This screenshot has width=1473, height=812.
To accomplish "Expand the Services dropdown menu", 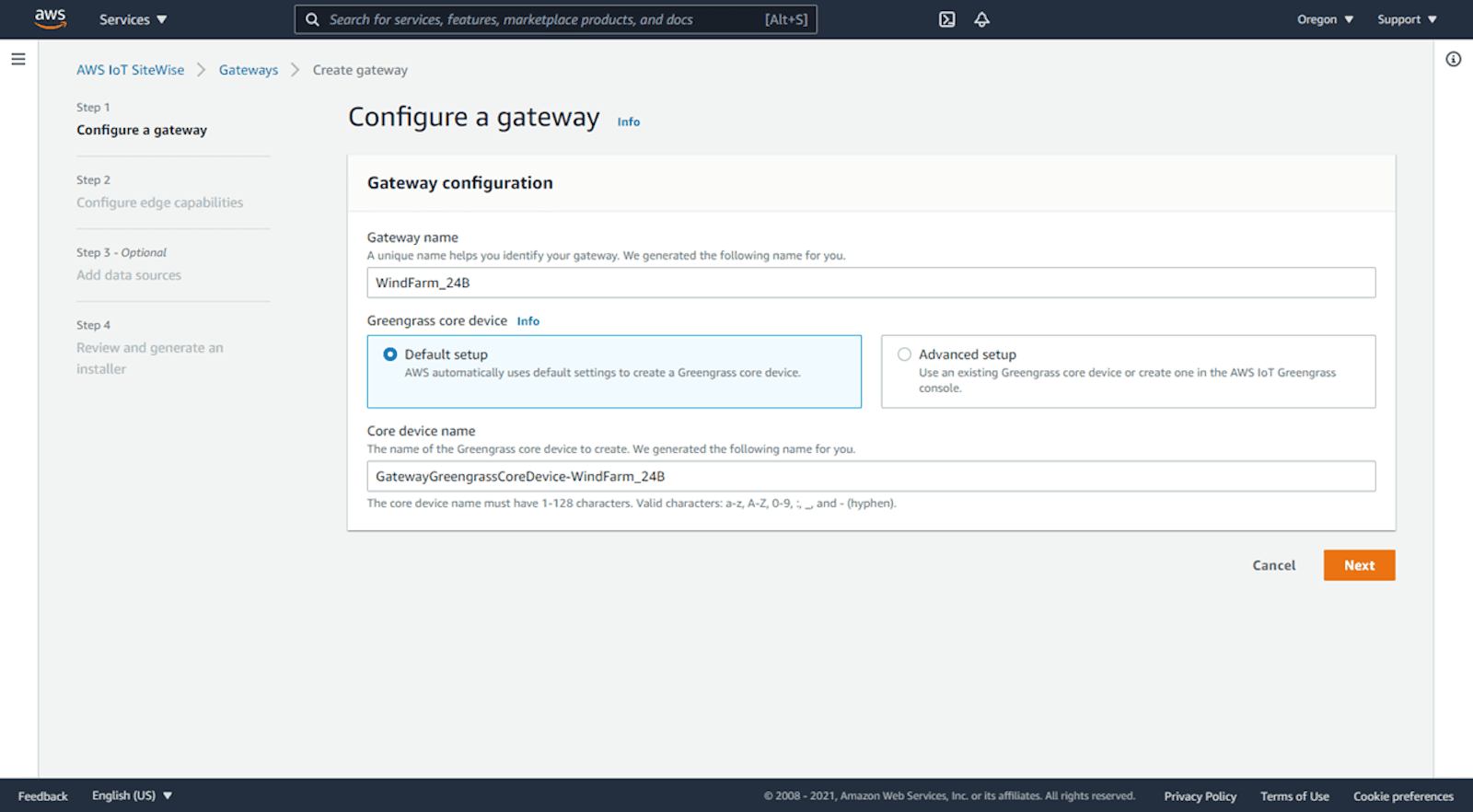I will point(133,19).
